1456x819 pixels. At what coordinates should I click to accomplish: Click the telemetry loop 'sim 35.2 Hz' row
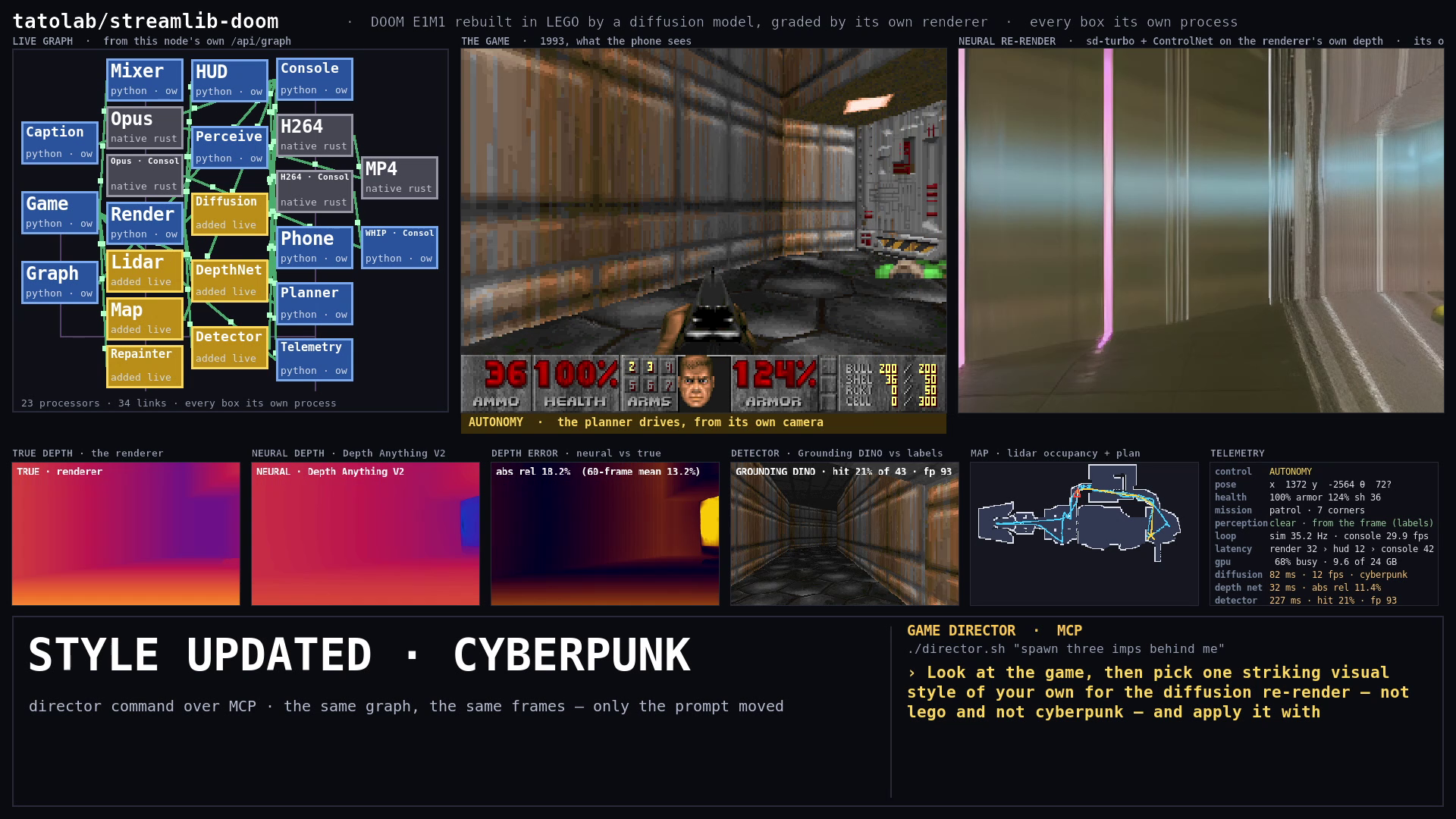pos(1324,536)
